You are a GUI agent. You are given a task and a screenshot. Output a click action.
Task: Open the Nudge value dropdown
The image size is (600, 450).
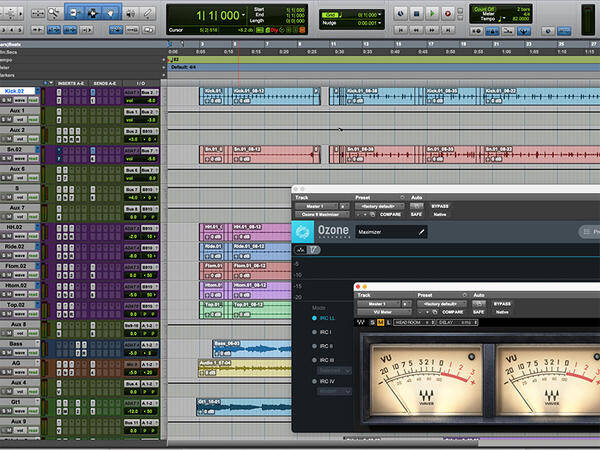(x=379, y=23)
